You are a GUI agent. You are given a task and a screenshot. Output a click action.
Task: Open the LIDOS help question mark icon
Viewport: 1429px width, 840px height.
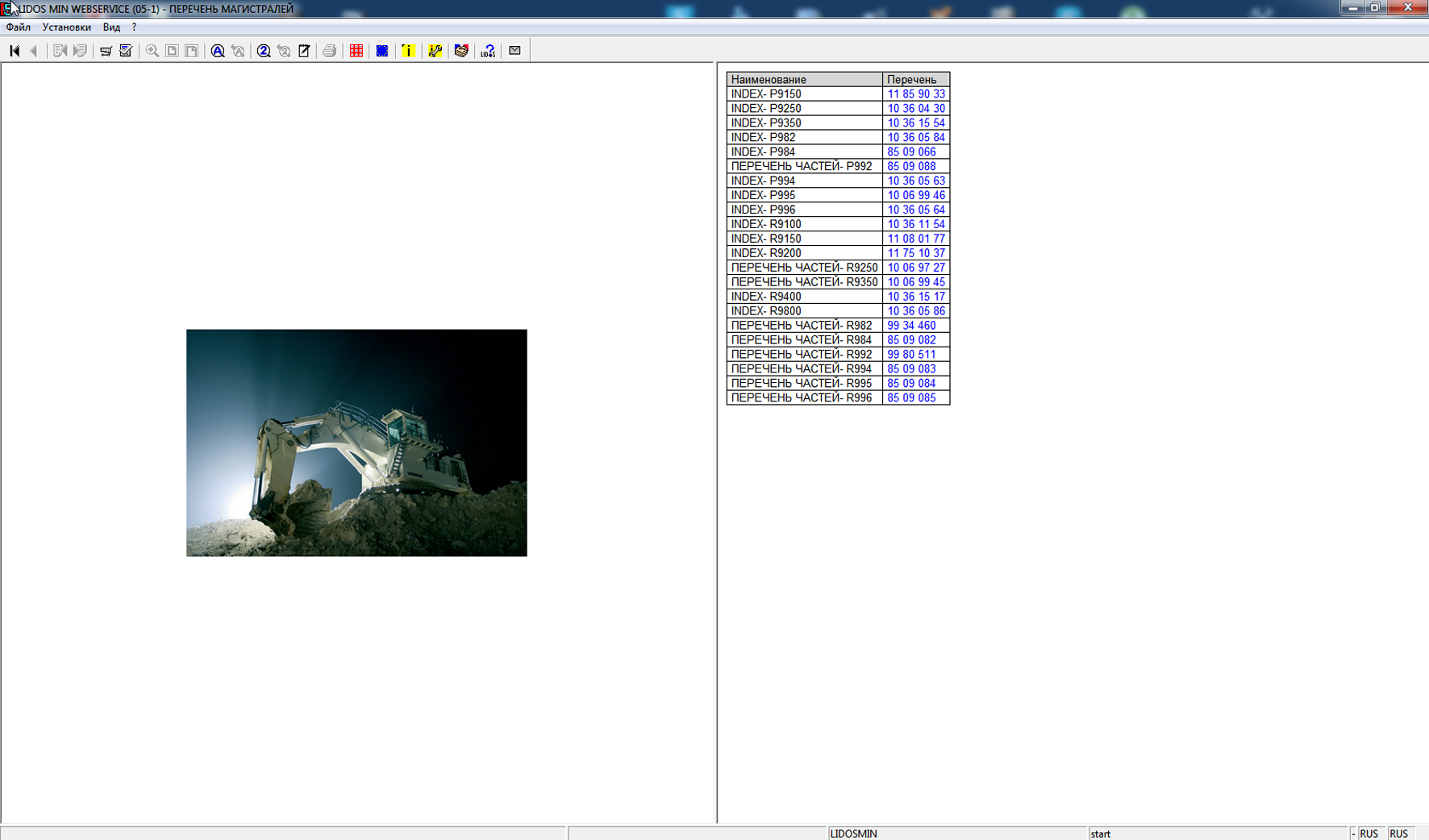tap(488, 51)
